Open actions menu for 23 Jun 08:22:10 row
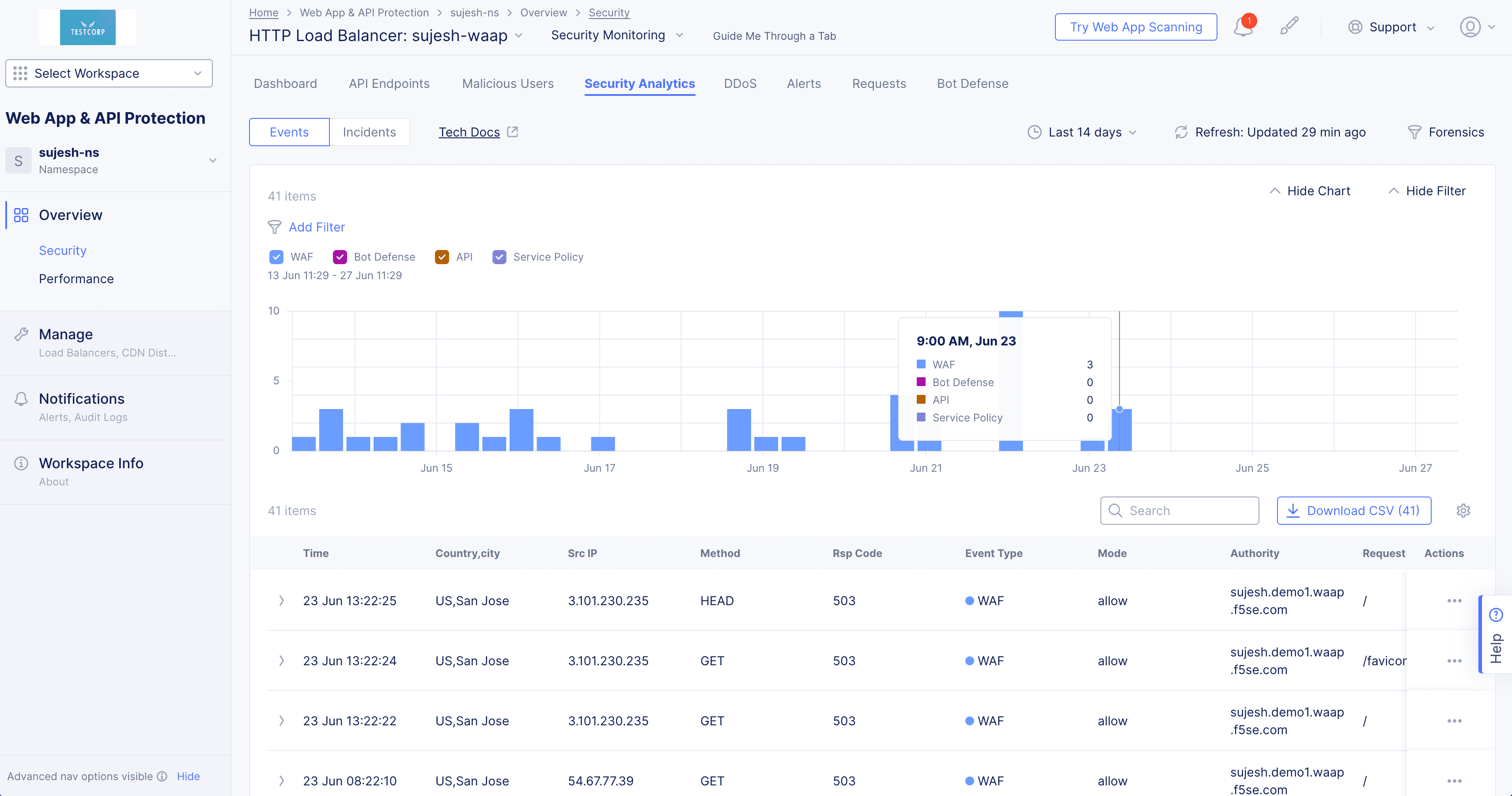The image size is (1512, 796). click(1454, 781)
